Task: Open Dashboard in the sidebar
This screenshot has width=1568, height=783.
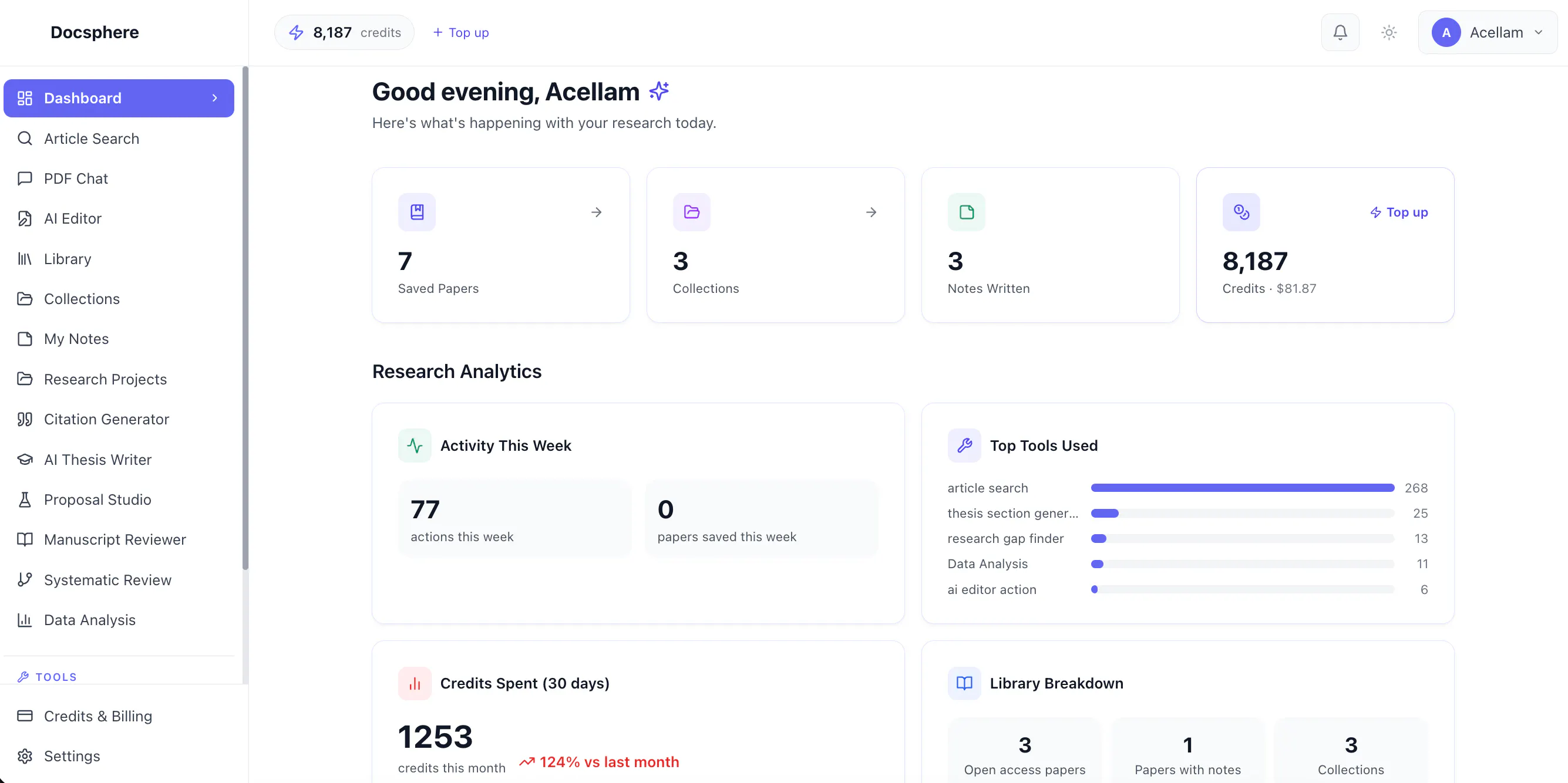Action: point(119,98)
